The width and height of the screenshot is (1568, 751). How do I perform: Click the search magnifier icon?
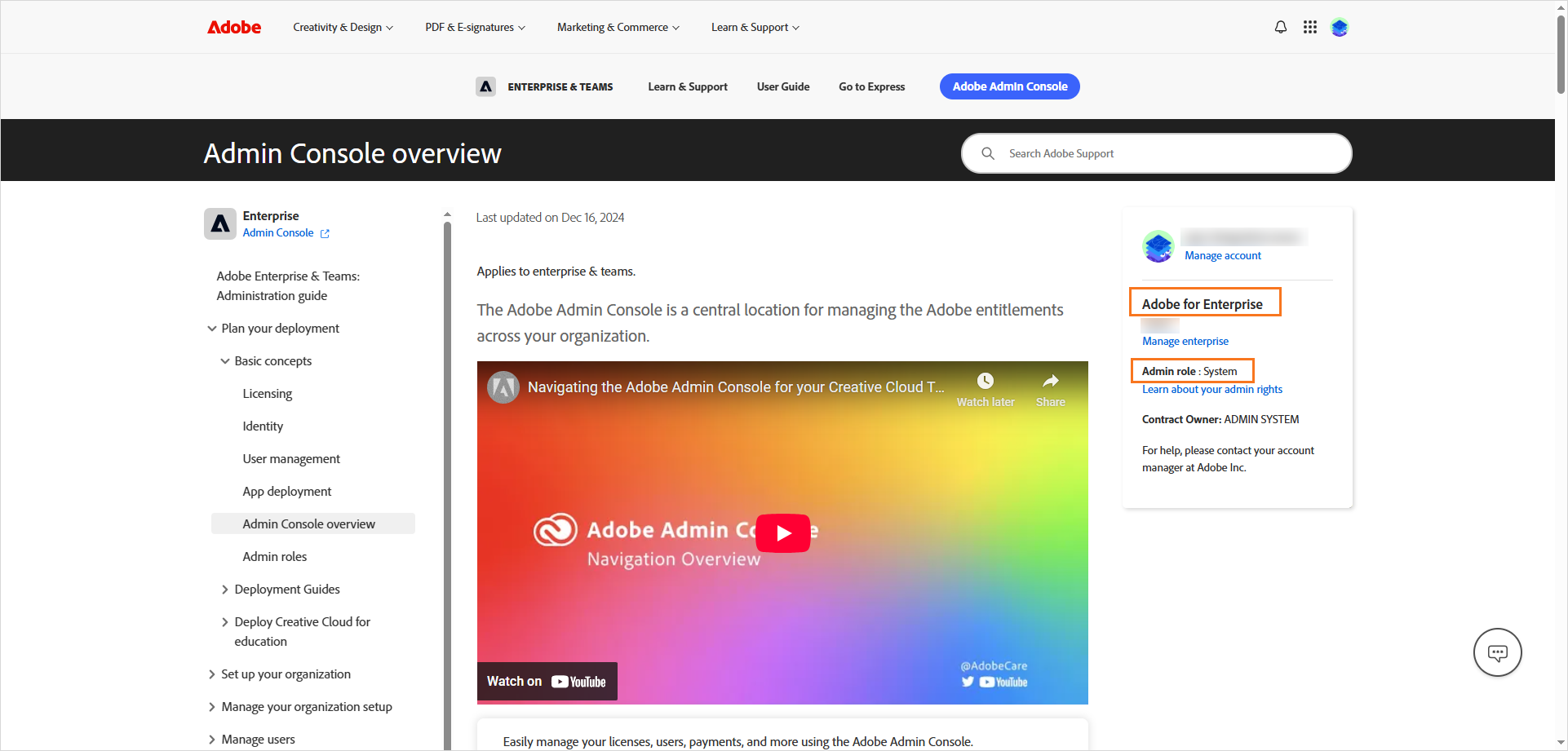click(988, 153)
